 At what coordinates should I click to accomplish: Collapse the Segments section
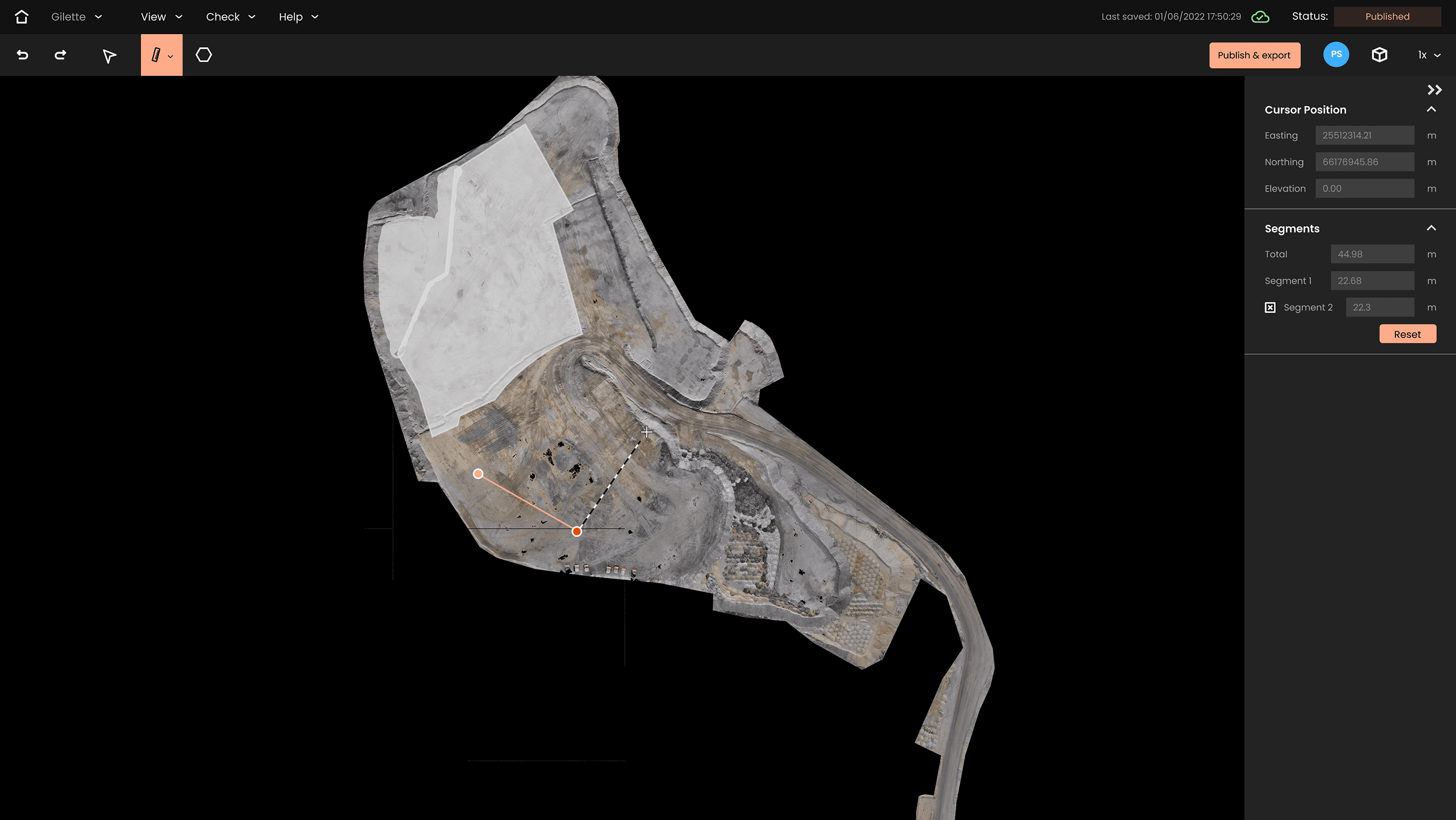(1432, 229)
